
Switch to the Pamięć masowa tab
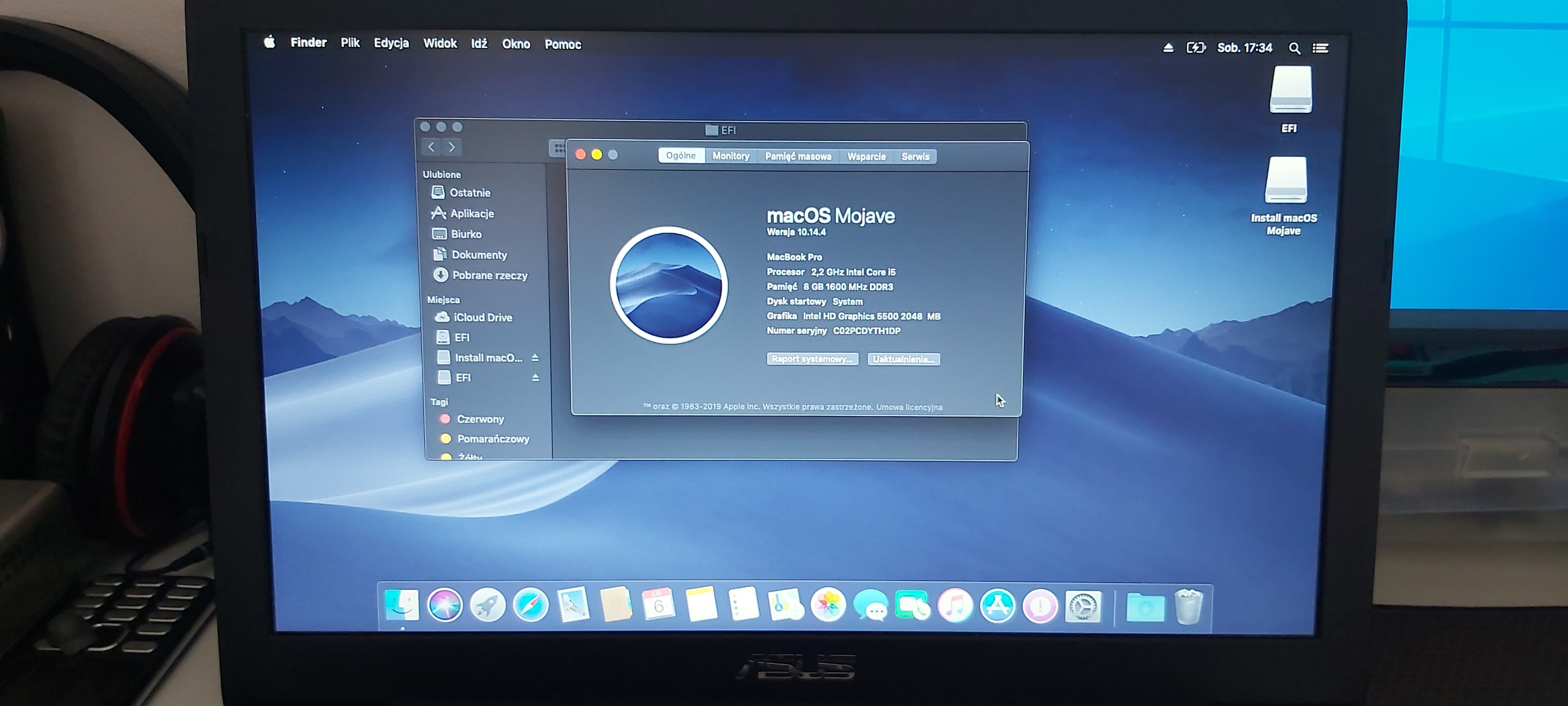798,156
